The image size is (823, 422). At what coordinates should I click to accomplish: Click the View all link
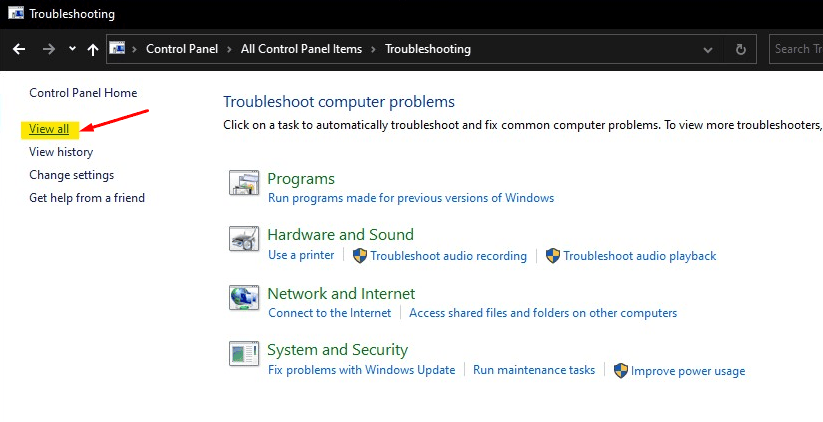[49, 129]
